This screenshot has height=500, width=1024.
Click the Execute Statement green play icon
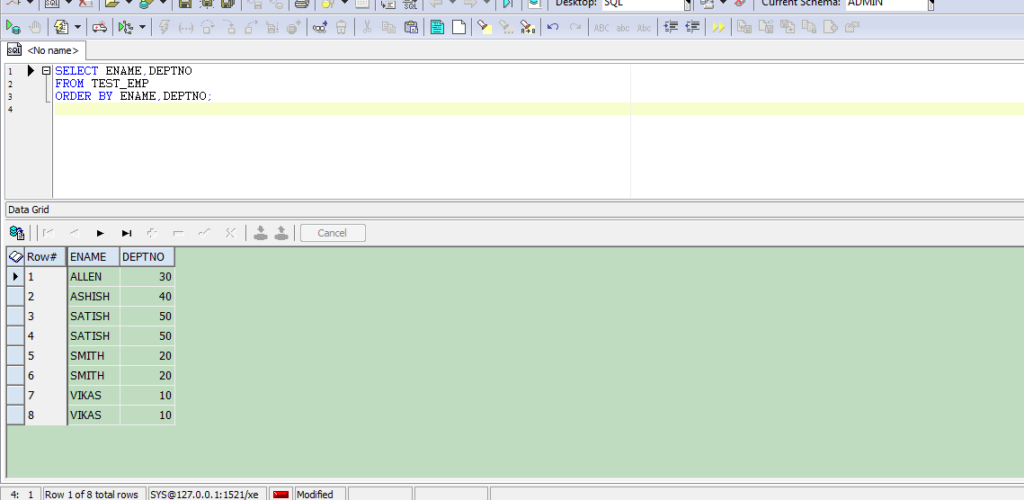point(13,27)
